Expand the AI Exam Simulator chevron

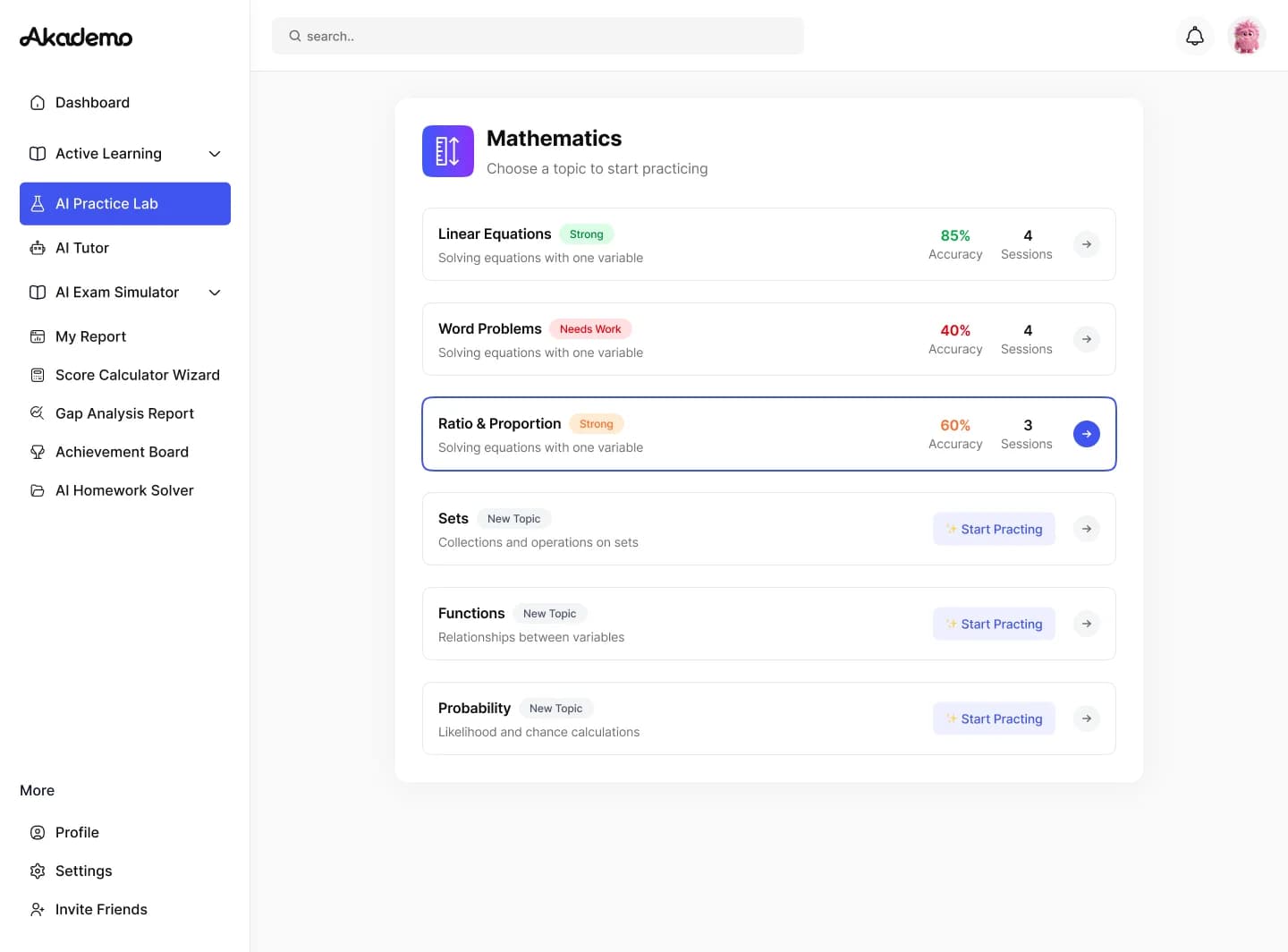215,293
